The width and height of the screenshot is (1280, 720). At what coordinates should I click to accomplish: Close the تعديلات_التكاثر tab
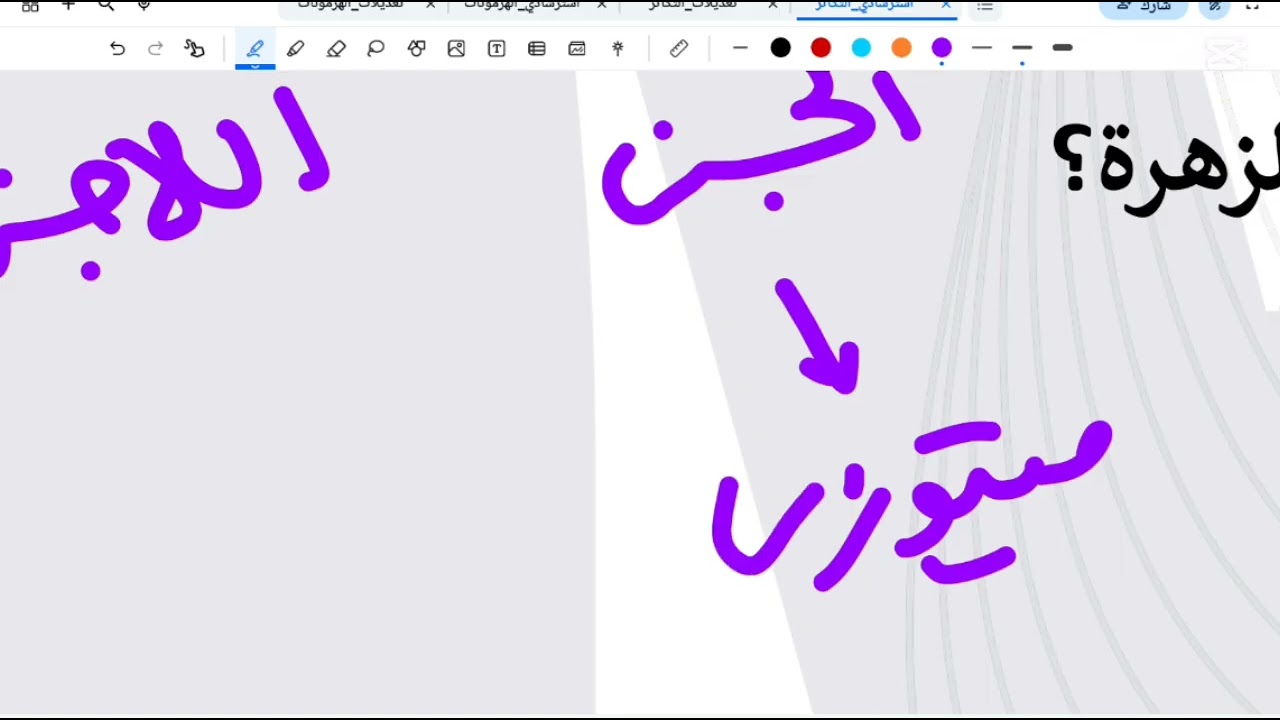click(x=773, y=6)
